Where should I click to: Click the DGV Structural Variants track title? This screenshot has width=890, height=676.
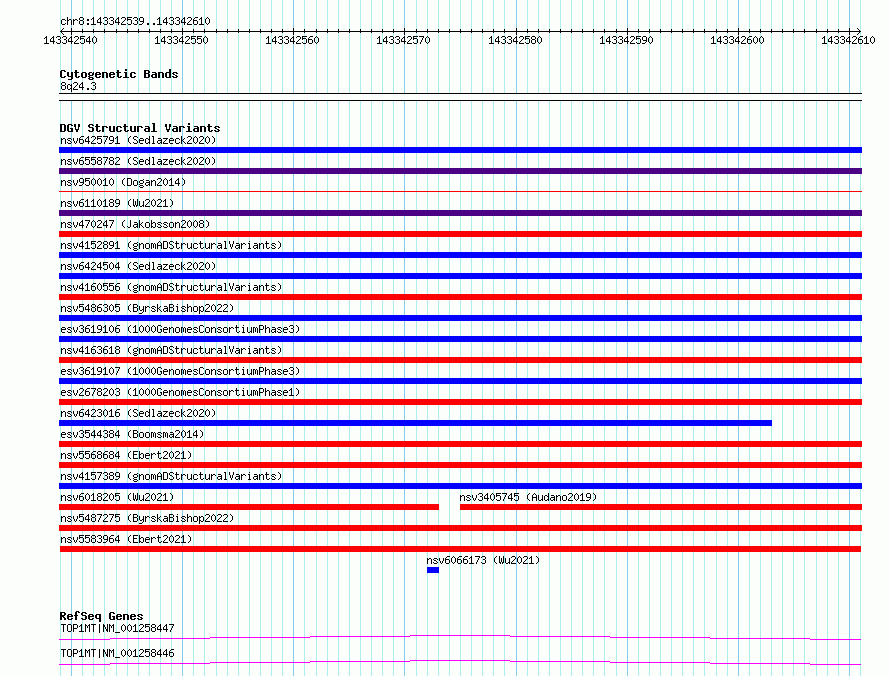(140, 128)
